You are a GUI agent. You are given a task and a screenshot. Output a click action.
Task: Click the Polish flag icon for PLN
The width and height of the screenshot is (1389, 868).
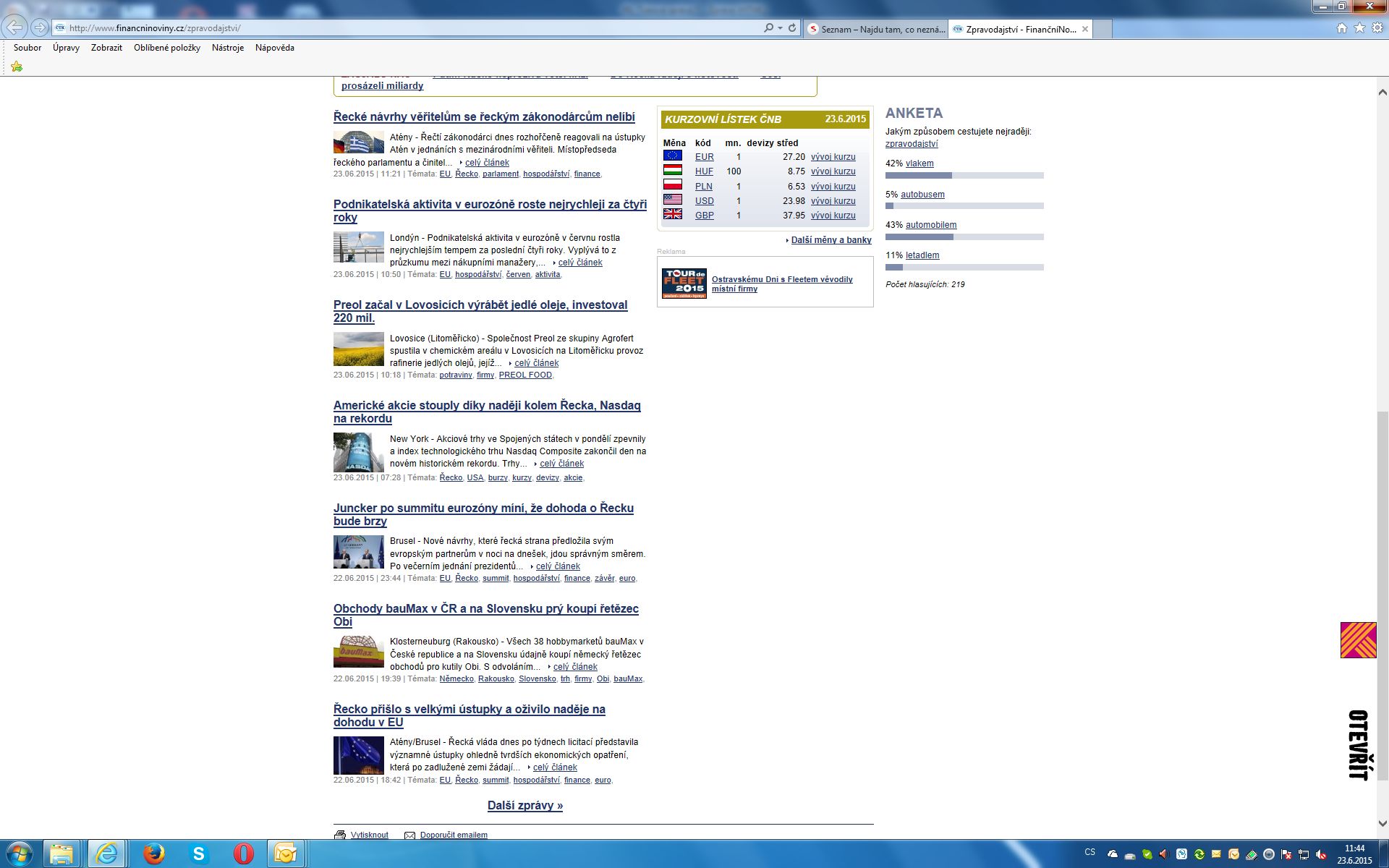pos(673,185)
